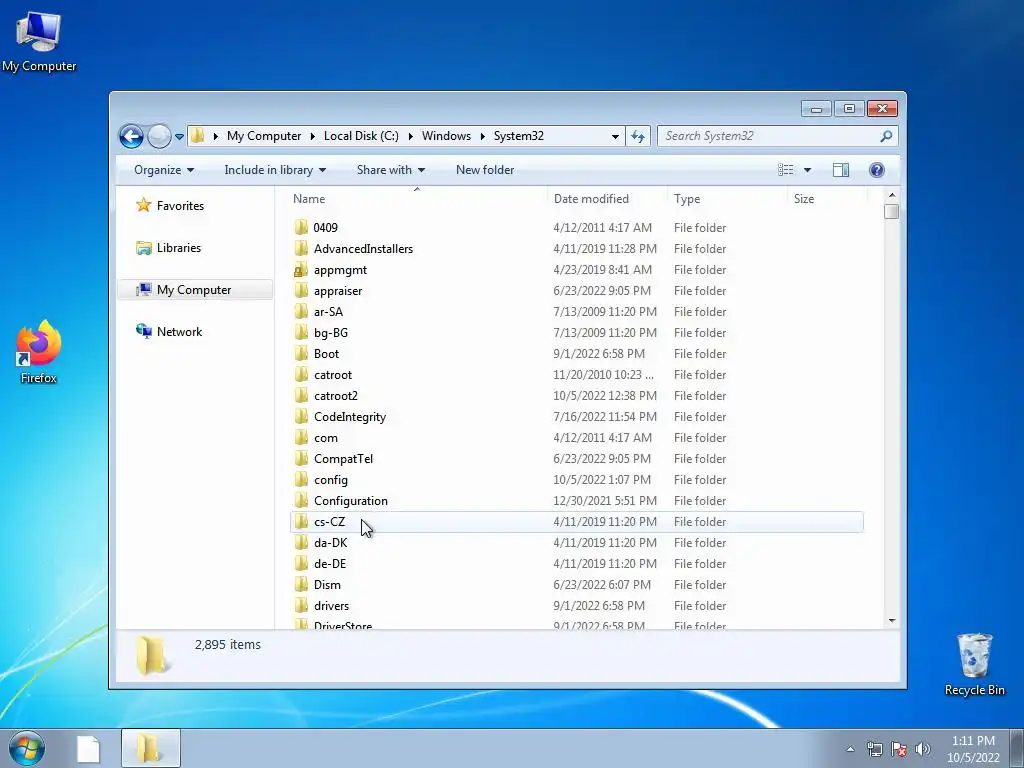Select the catroot folder icon
The width and height of the screenshot is (1024, 768).
point(301,375)
